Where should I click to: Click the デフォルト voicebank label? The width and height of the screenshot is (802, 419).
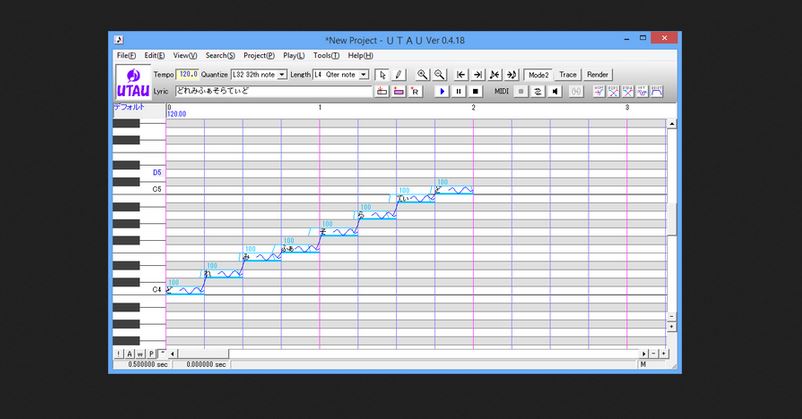(129, 107)
